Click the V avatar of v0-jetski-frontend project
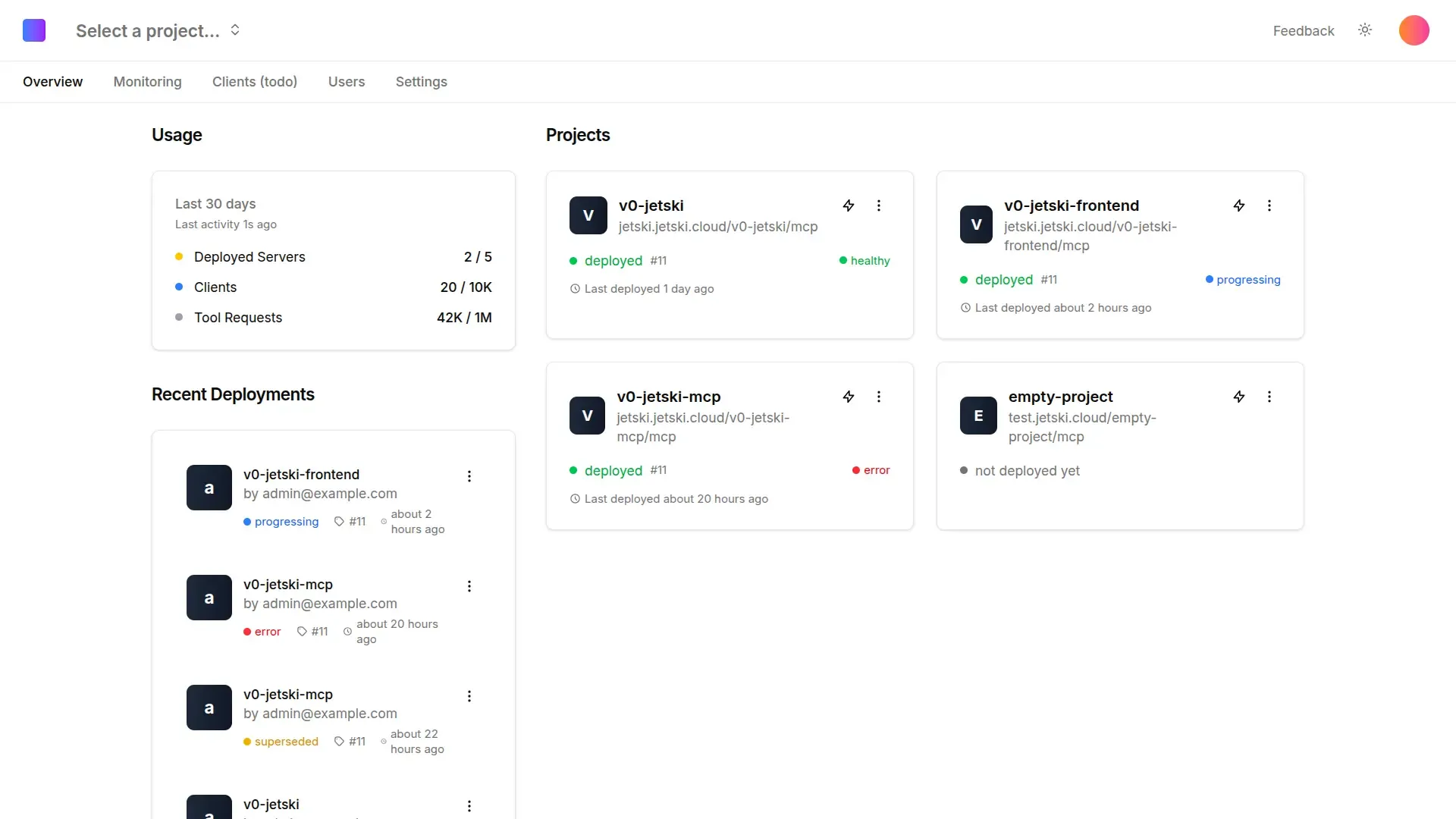Image resolution: width=1456 pixels, height=819 pixels. tap(976, 224)
